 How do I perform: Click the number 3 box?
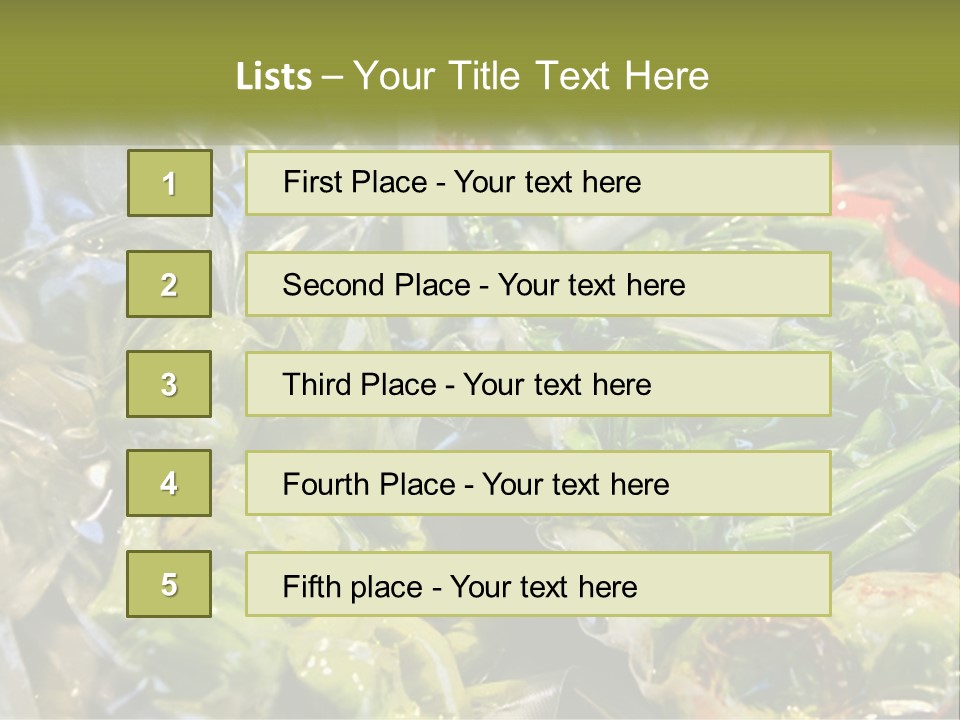coord(170,384)
